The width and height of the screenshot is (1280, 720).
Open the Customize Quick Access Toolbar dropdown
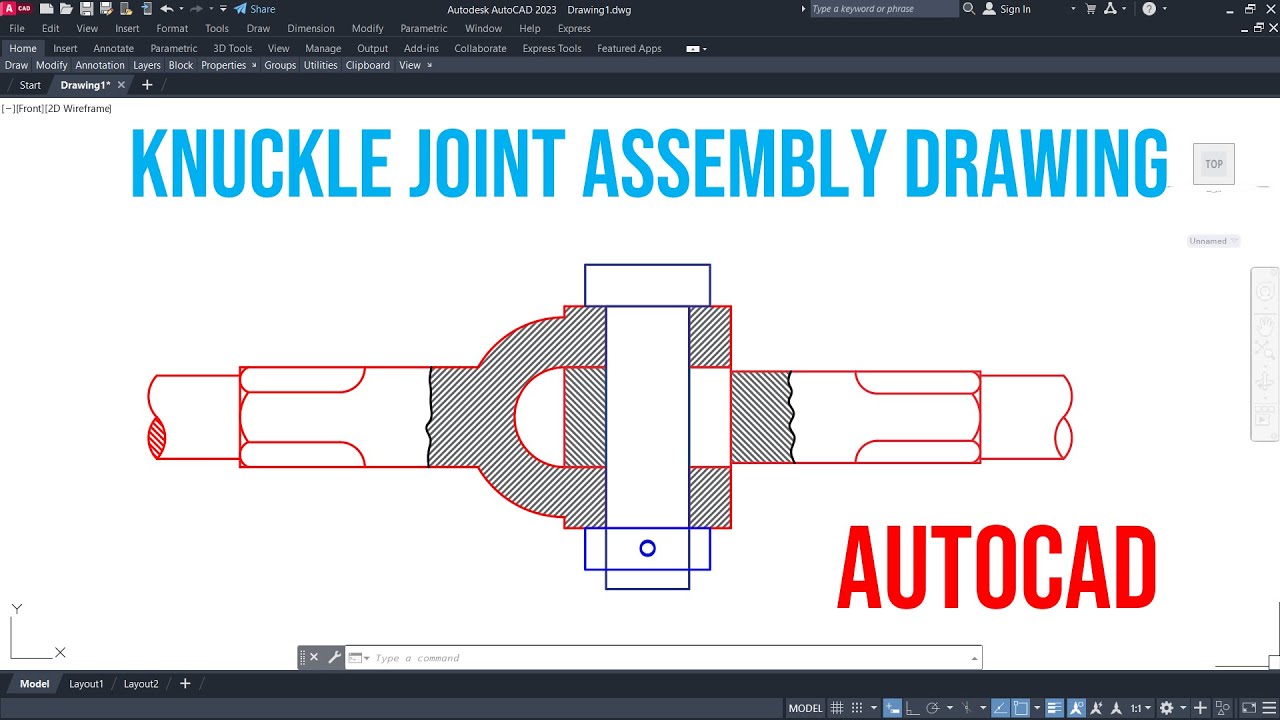pyautogui.click(x=224, y=9)
